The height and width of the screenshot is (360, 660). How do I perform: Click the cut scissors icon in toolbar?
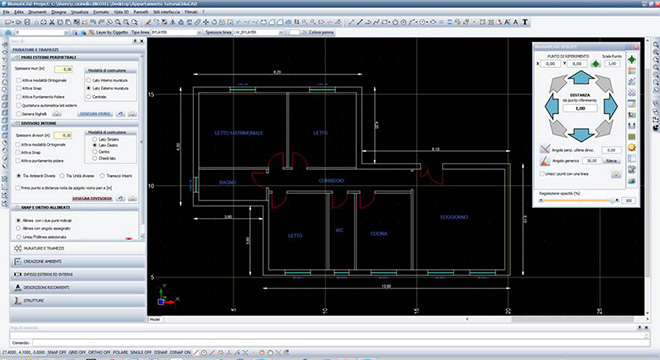pos(52,22)
